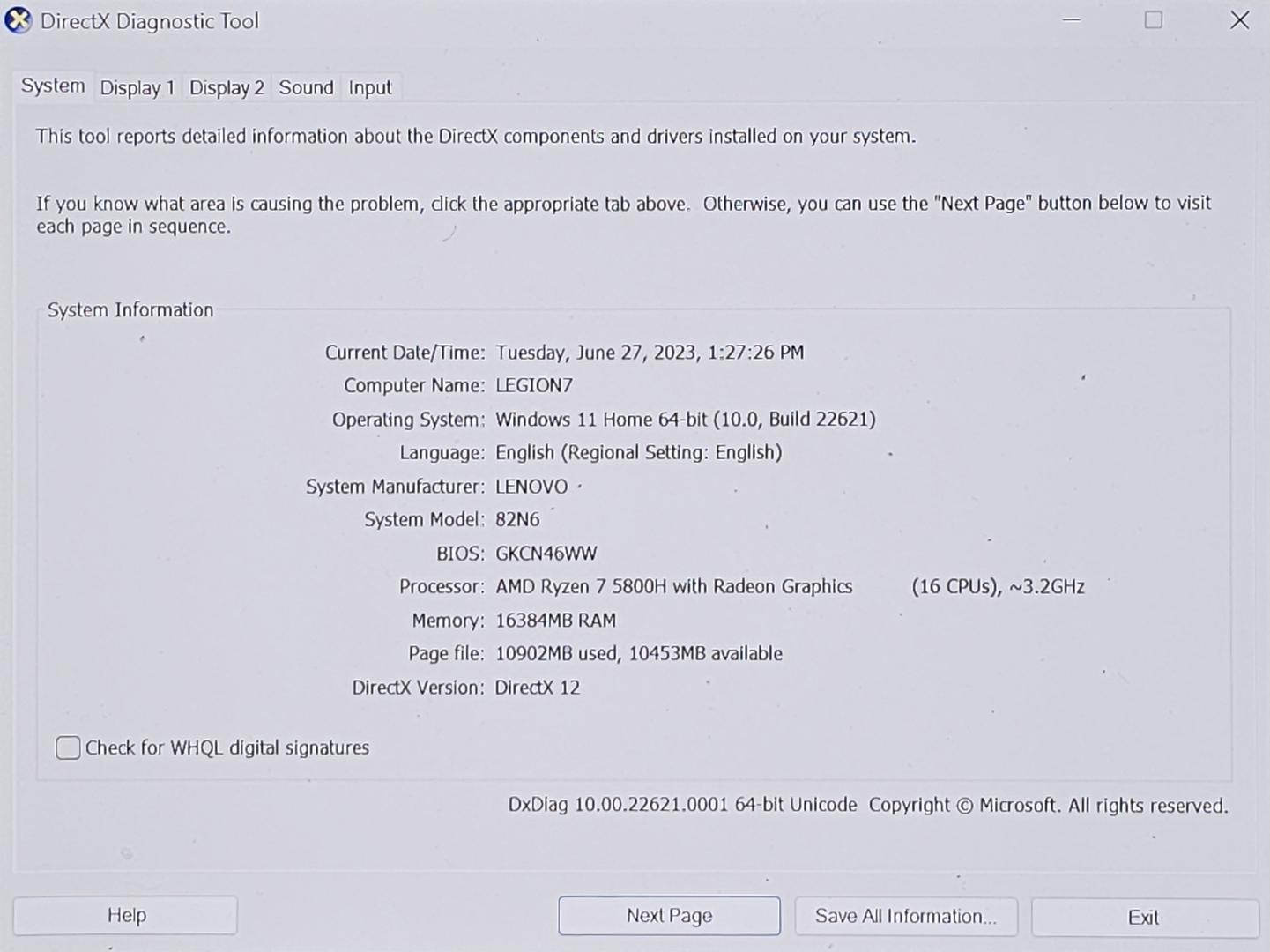Open the Display 1 tab
This screenshot has width=1270, height=952.
click(137, 88)
